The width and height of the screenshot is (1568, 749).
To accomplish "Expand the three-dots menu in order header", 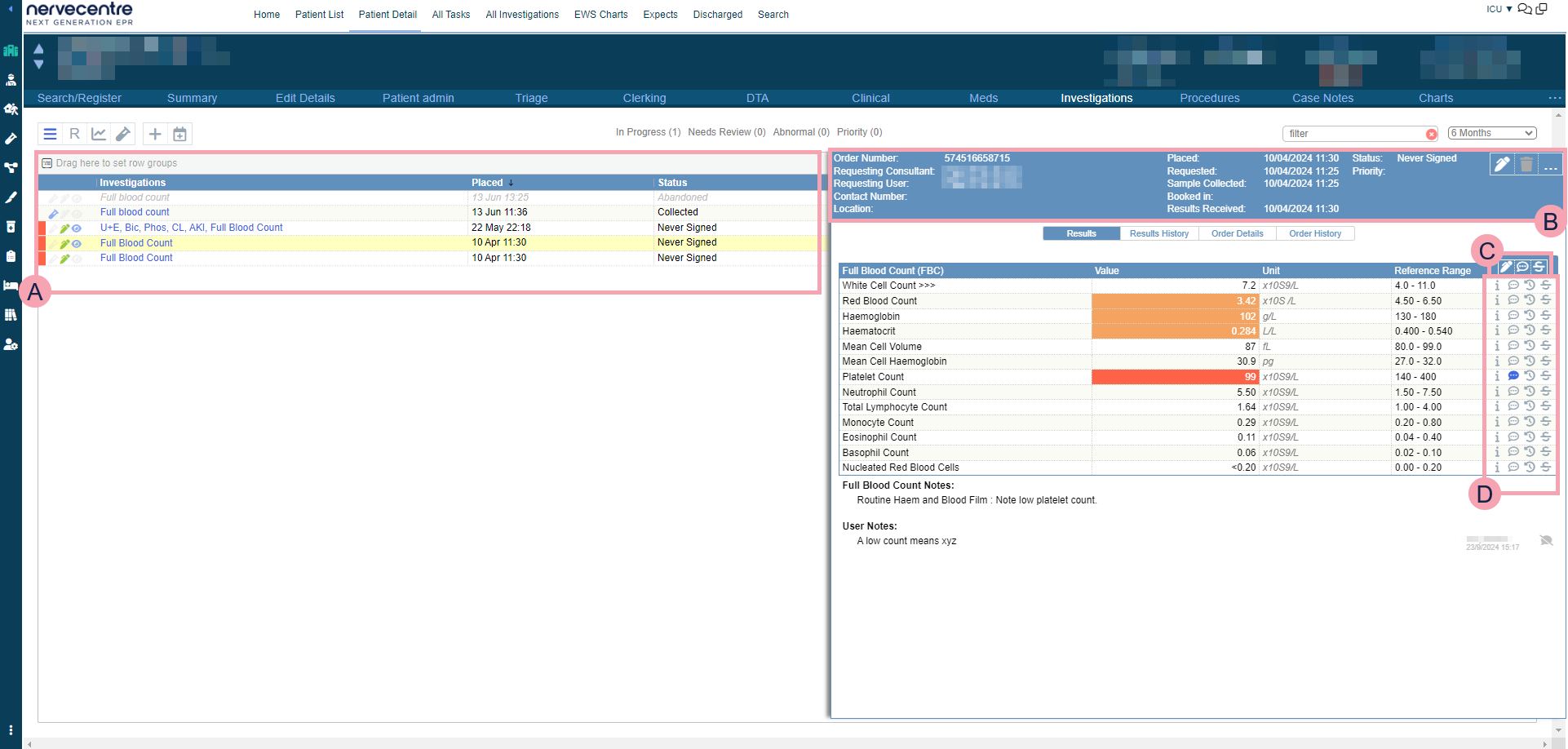I will click(x=1551, y=167).
